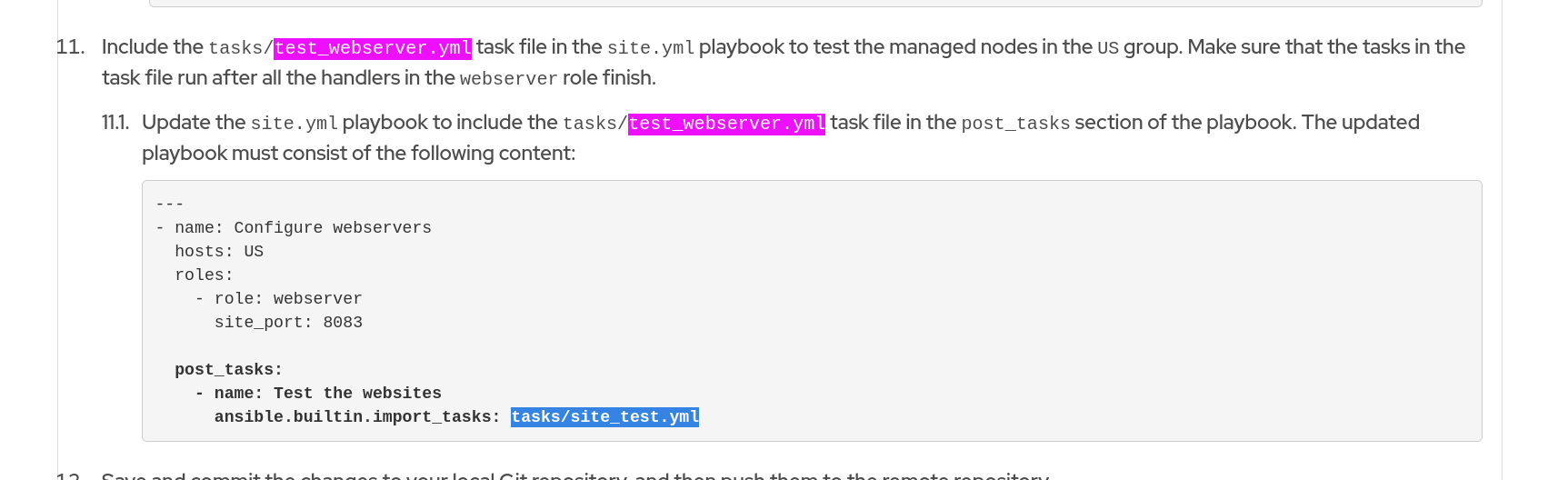Click the substep number 11.1. marker

(x=115, y=123)
